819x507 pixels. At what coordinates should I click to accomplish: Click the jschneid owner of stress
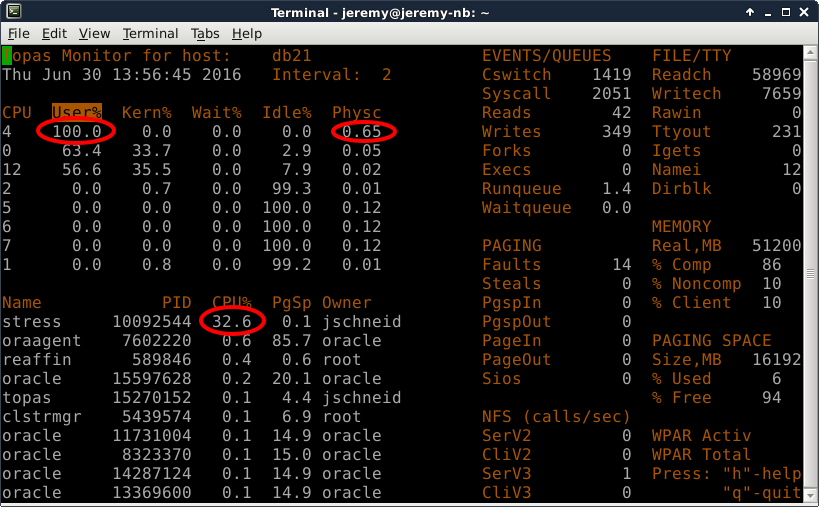[362, 322]
